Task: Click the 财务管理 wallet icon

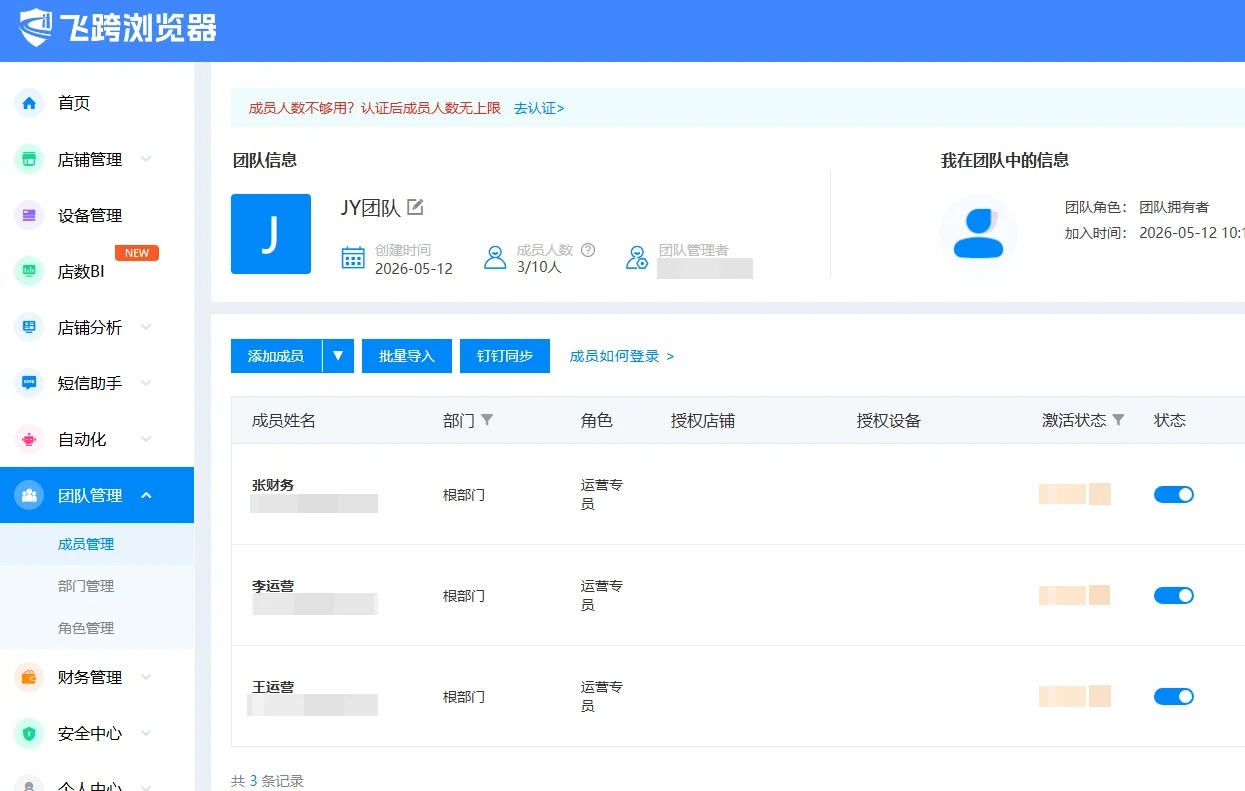Action: (x=29, y=677)
